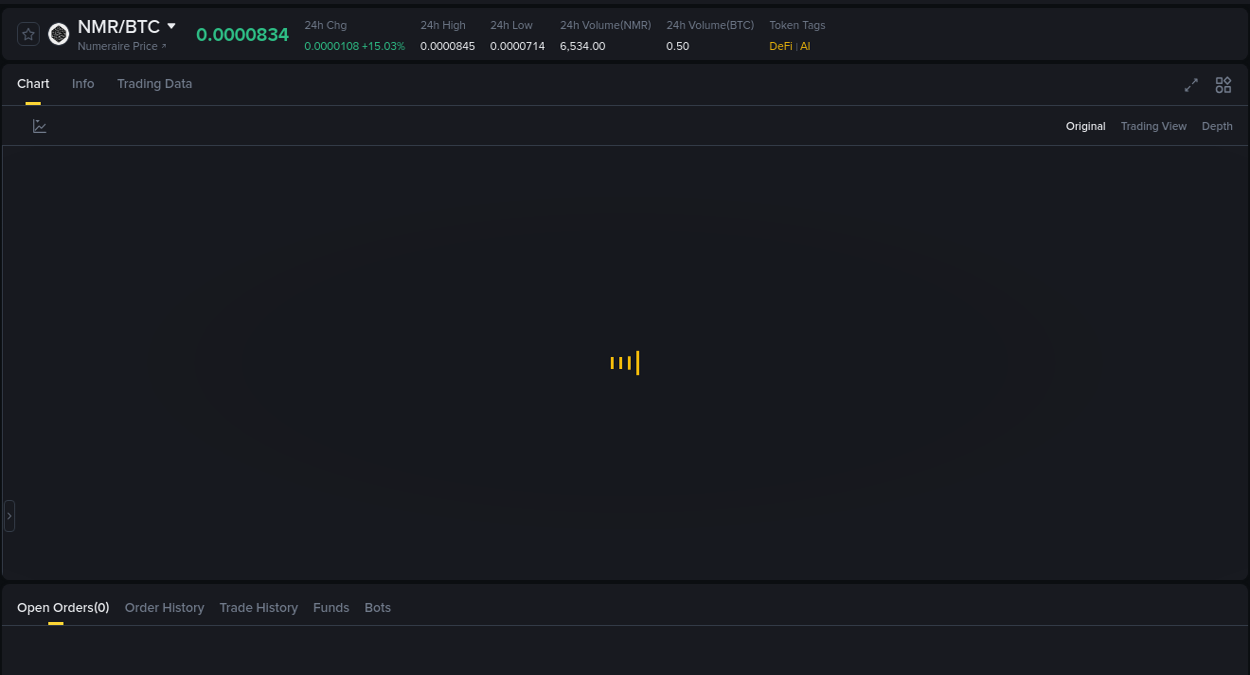Image resolution: width=1250 pixels, height=675 pixels.
Task: Open the NMR/BTC pair selector dropdown
Action: (170, 26)
